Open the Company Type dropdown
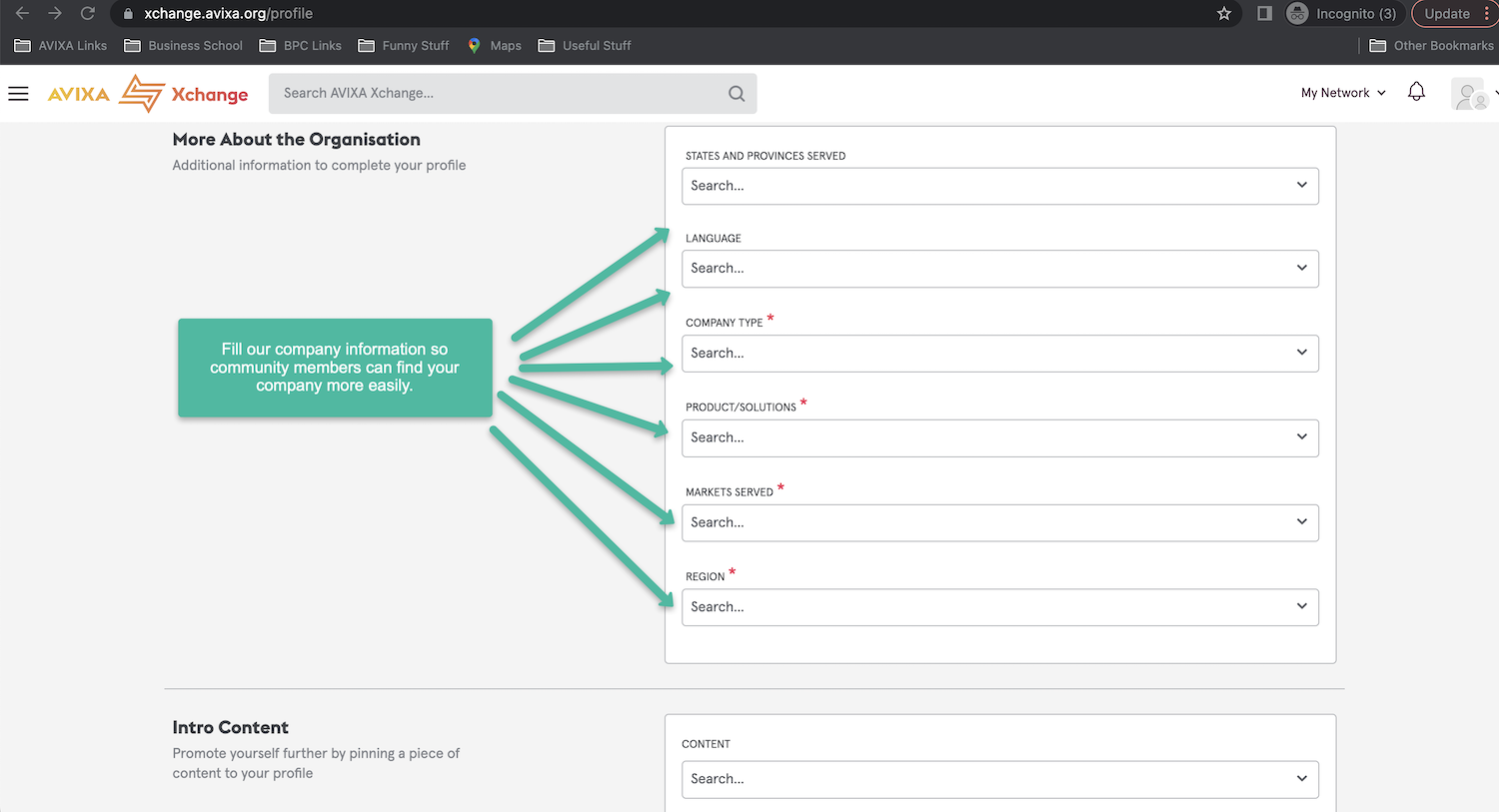 pyautogui.click(x=1000, y=354)
